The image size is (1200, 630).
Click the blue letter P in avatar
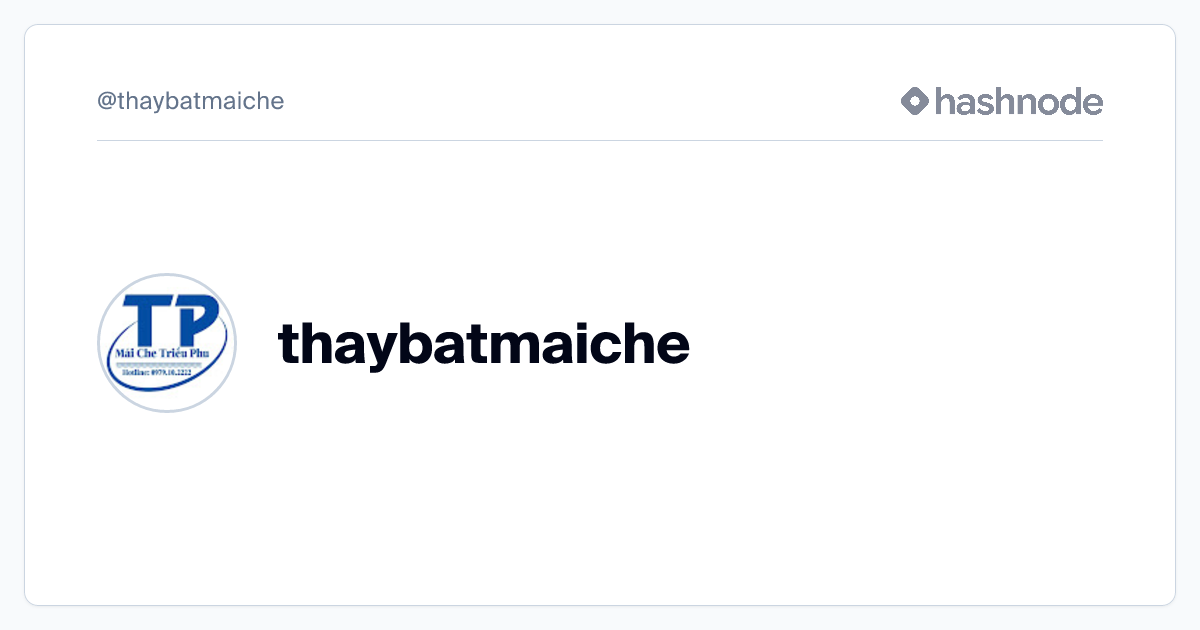(x=194, y=316)
